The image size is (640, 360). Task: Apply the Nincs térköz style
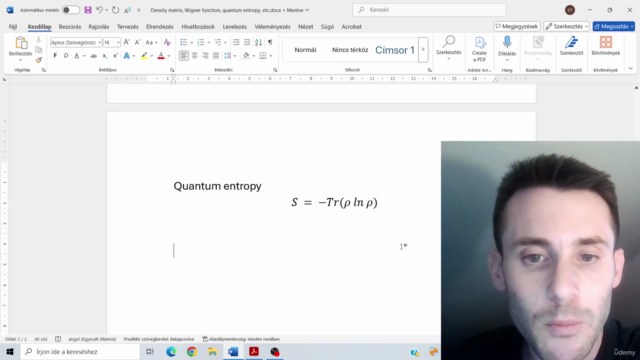[350, 50]
